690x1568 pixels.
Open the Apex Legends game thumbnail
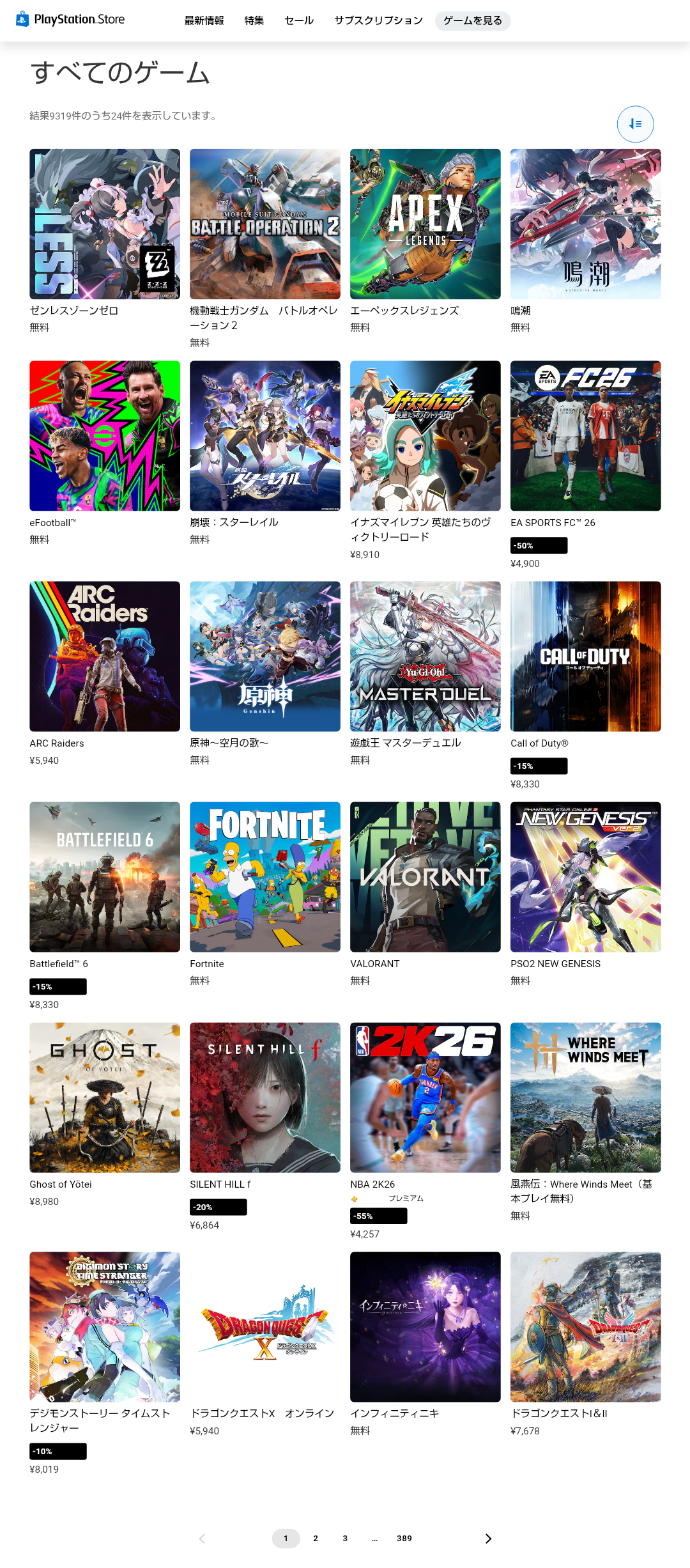pyautogui.click(x=425, y=224)
